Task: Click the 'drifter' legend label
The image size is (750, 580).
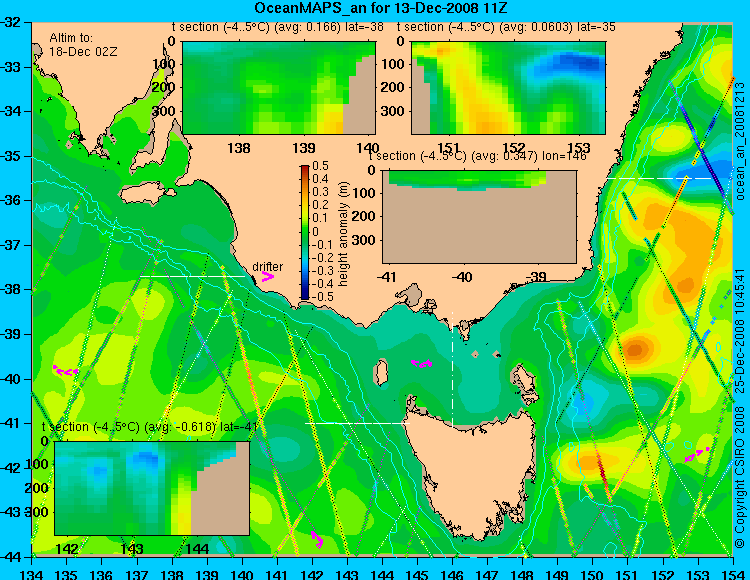Action: pos(267,267)
